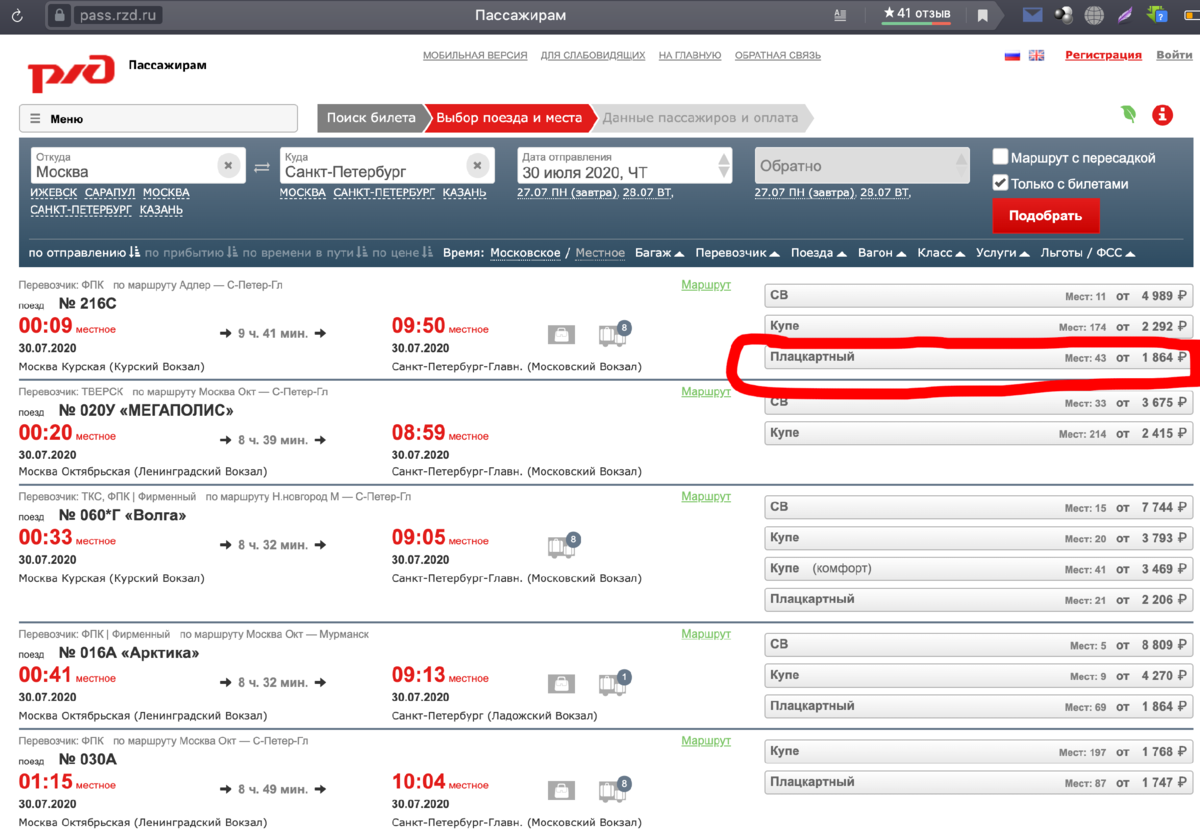This screenshot has width=1200, height=831.
Task: Click the three-spheres extension icon
Action: tap(1063, 15)
